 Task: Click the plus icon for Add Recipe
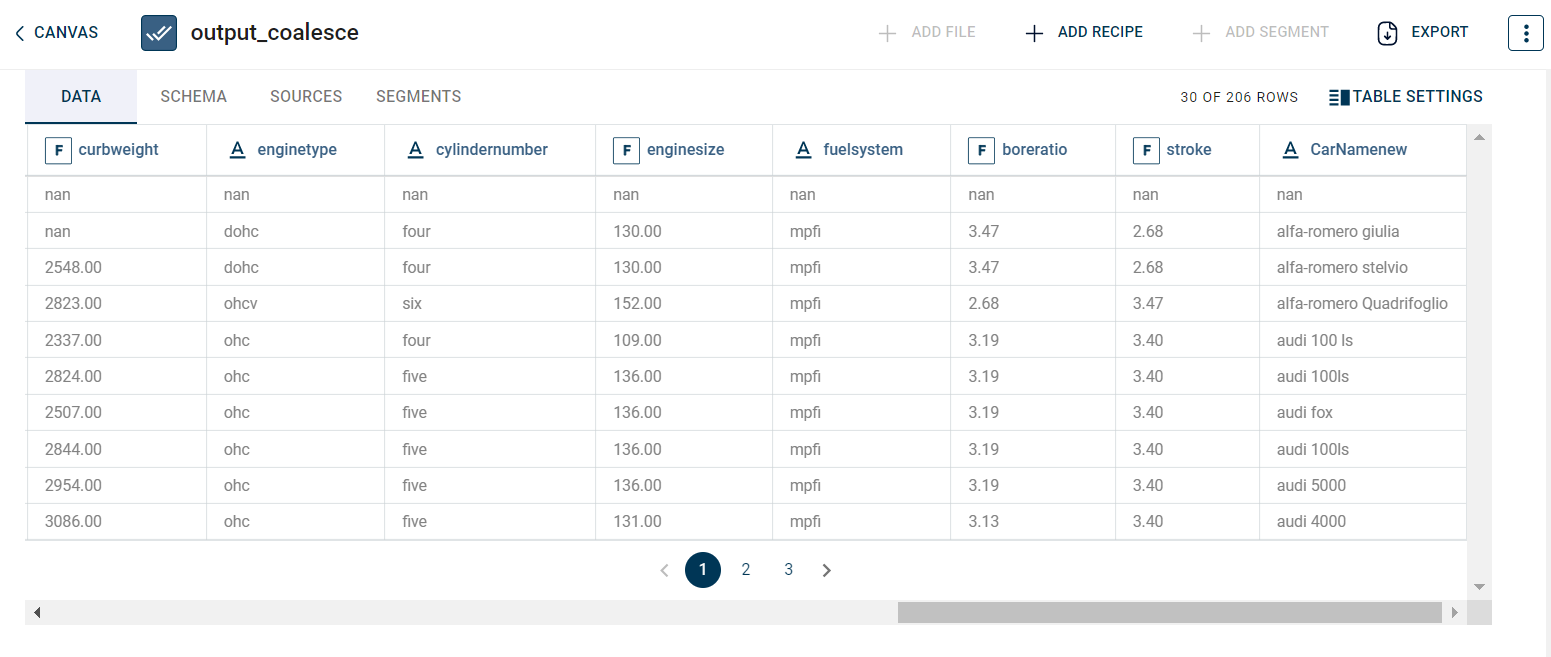[x=1035, y=33]
